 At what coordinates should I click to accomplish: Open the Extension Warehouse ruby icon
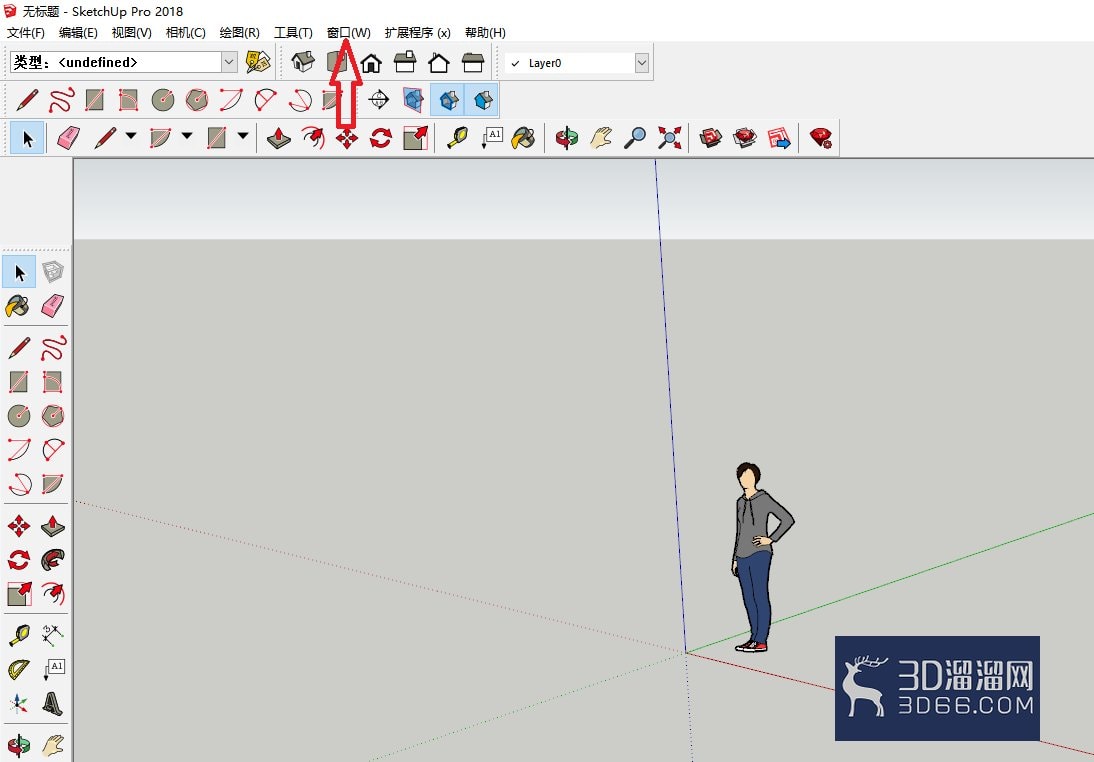point(820,137)
